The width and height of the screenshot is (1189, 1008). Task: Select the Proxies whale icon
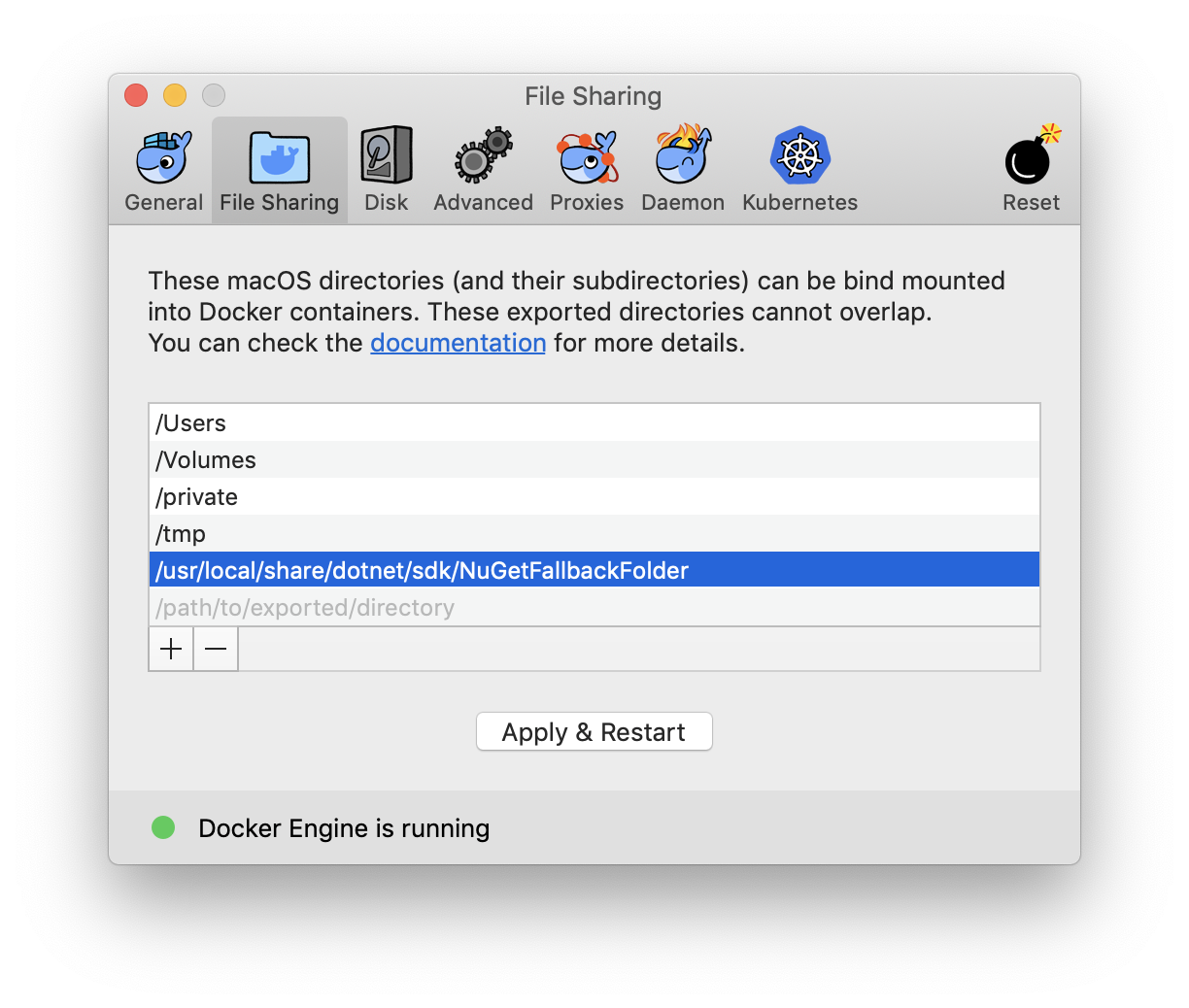tap(586, 155)
